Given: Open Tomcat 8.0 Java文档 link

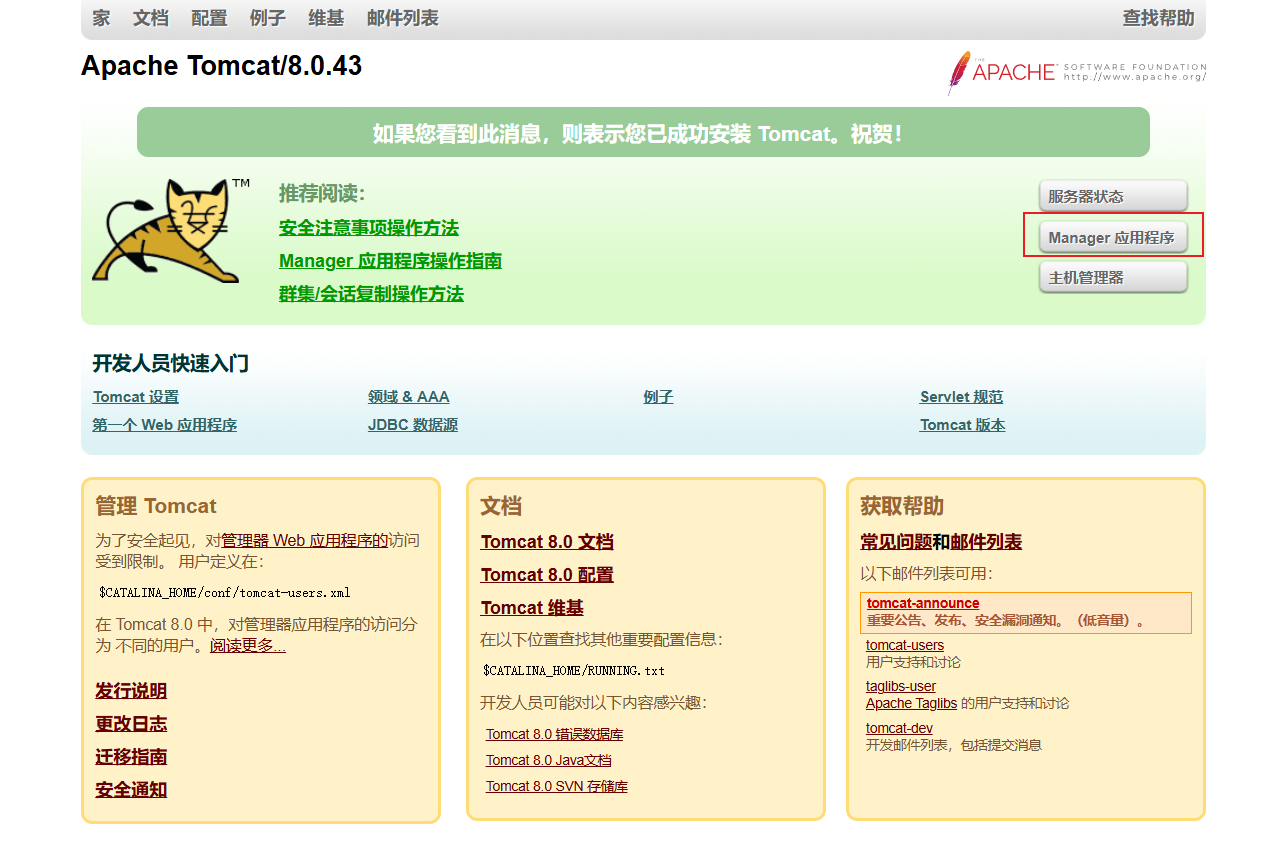Looking at the screenshot, I should (549, 760).
